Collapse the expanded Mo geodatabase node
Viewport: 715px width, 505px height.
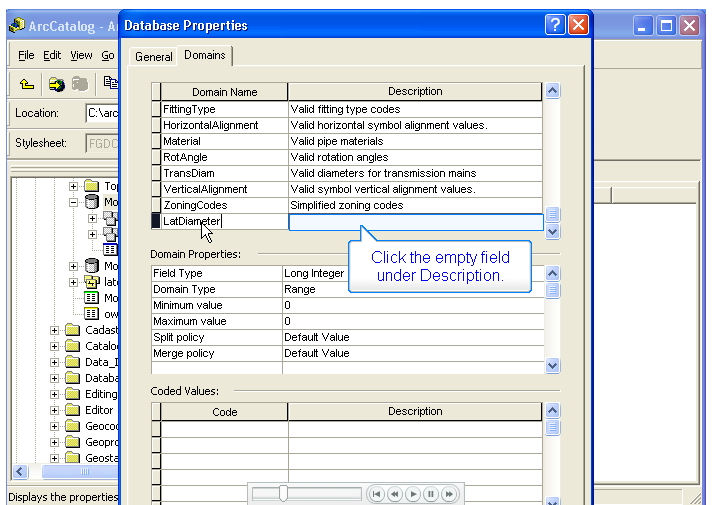pyautogui.click(x=73, y=203)
